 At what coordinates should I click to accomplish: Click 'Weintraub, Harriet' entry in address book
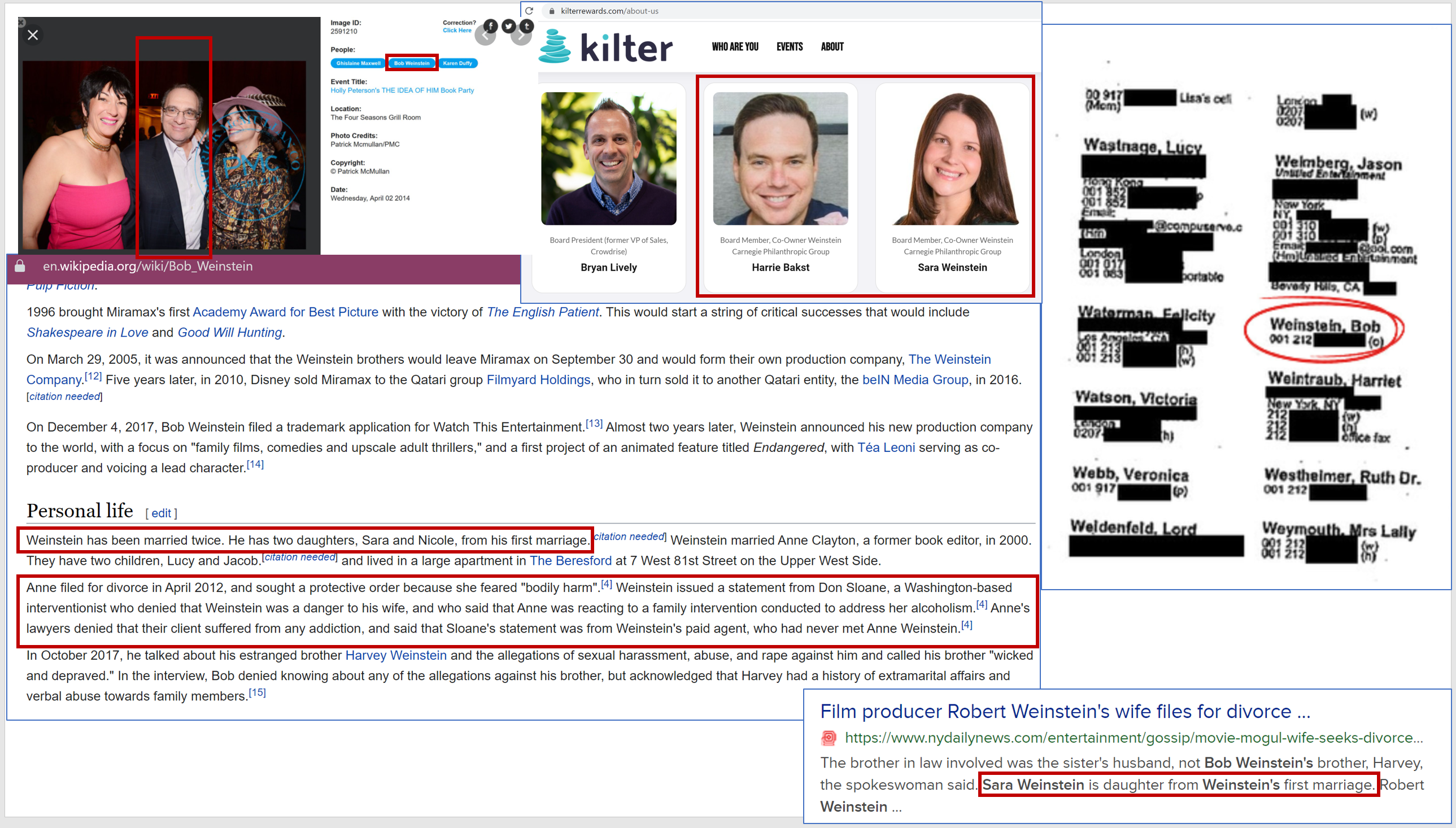click(x=1334, y=380)
